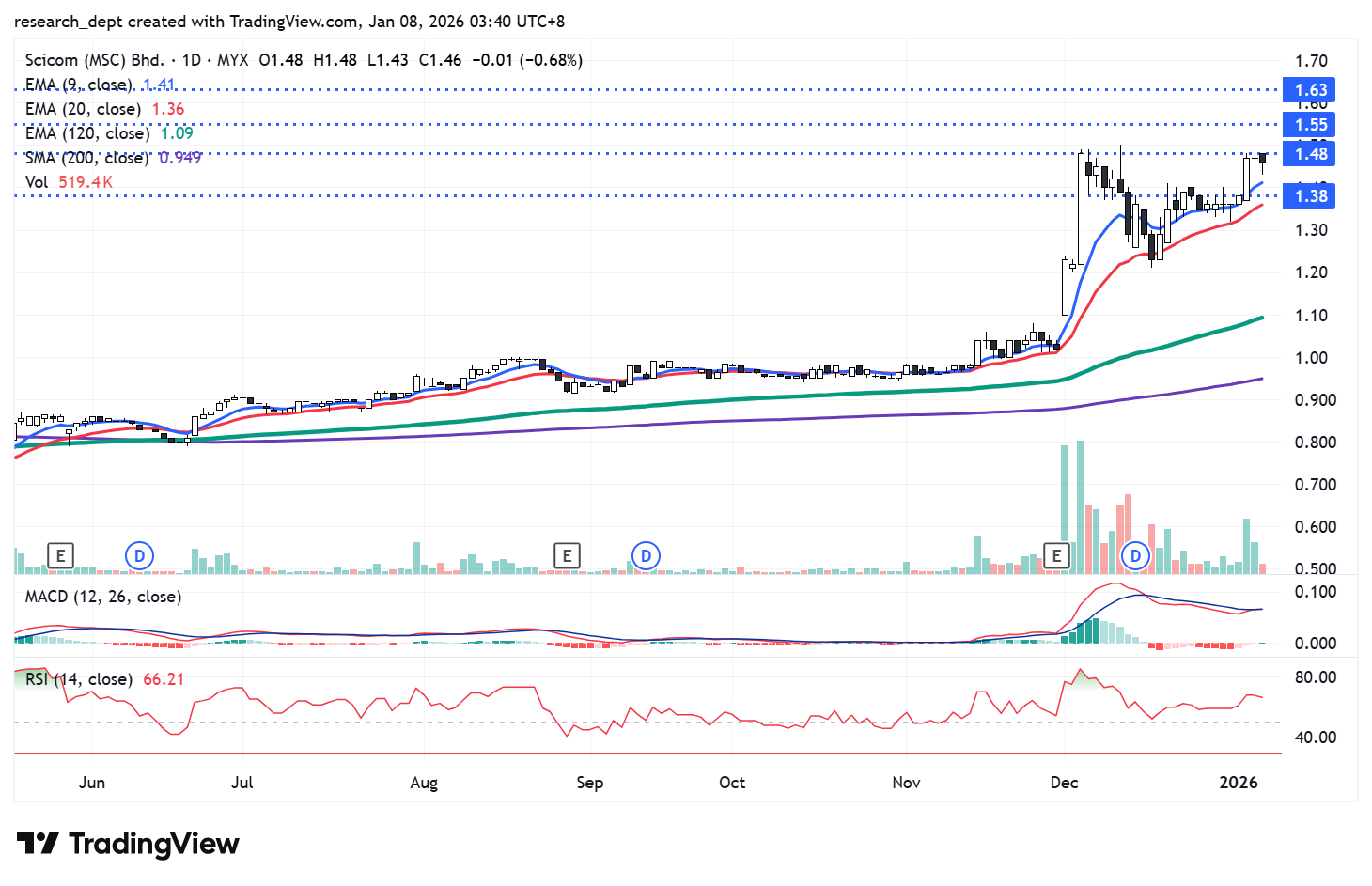Select the SMA (200, close) legend label
The image size is (1372, 886).
click(x=86, y=158)
